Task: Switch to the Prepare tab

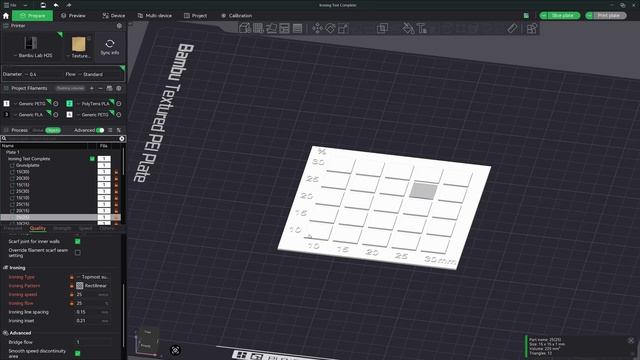Action: pos(32,16)
